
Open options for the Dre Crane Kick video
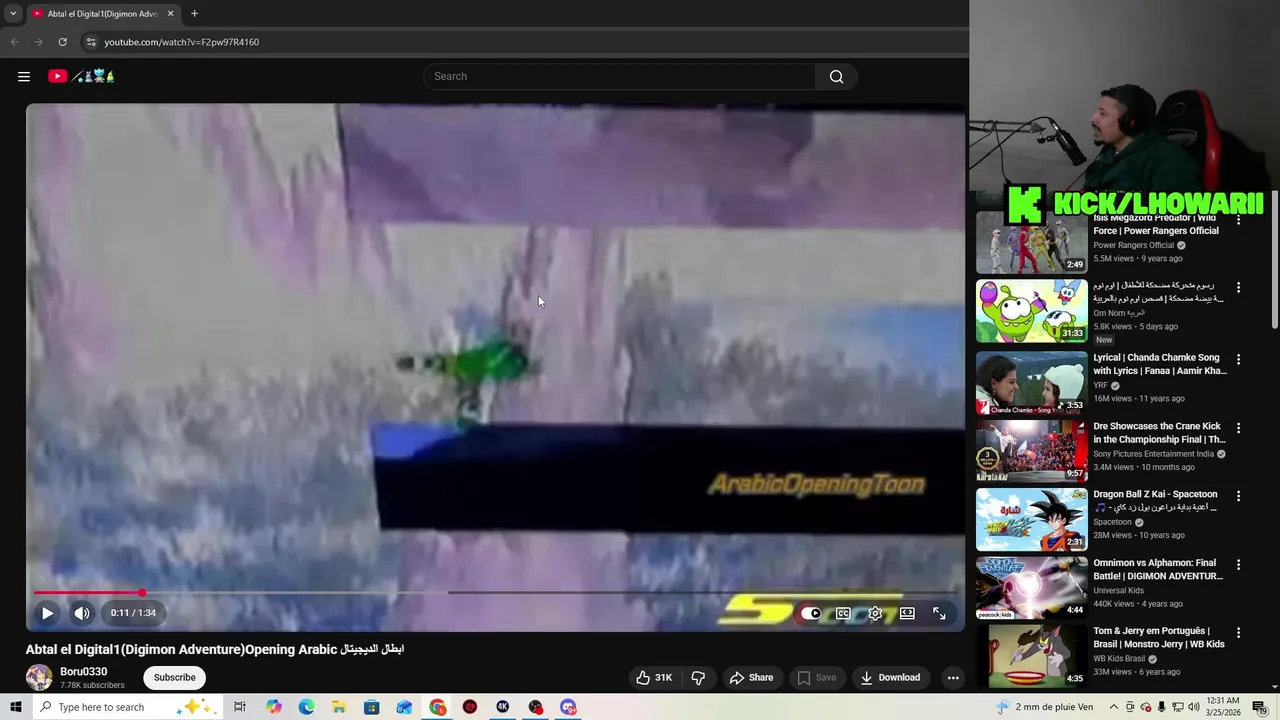tap(1238, 428)
